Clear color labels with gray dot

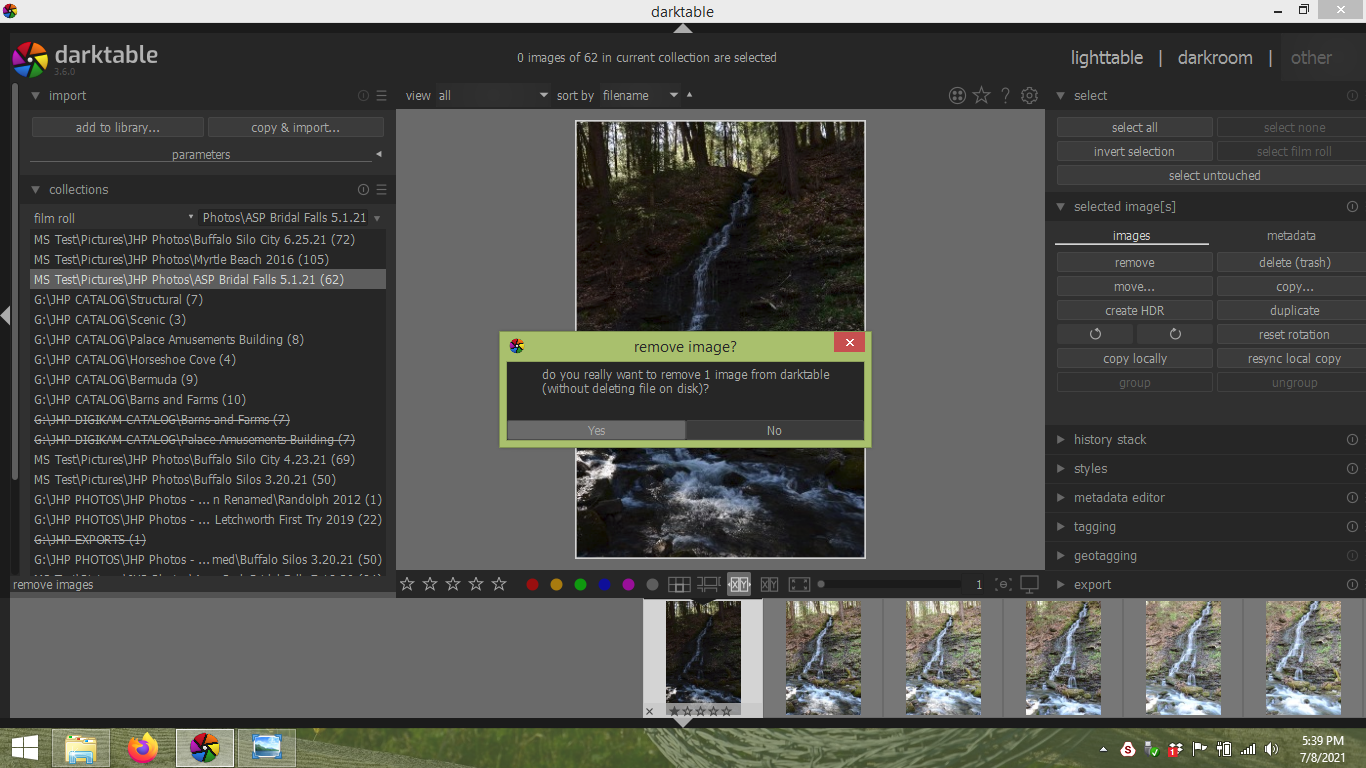coord(652,585)
